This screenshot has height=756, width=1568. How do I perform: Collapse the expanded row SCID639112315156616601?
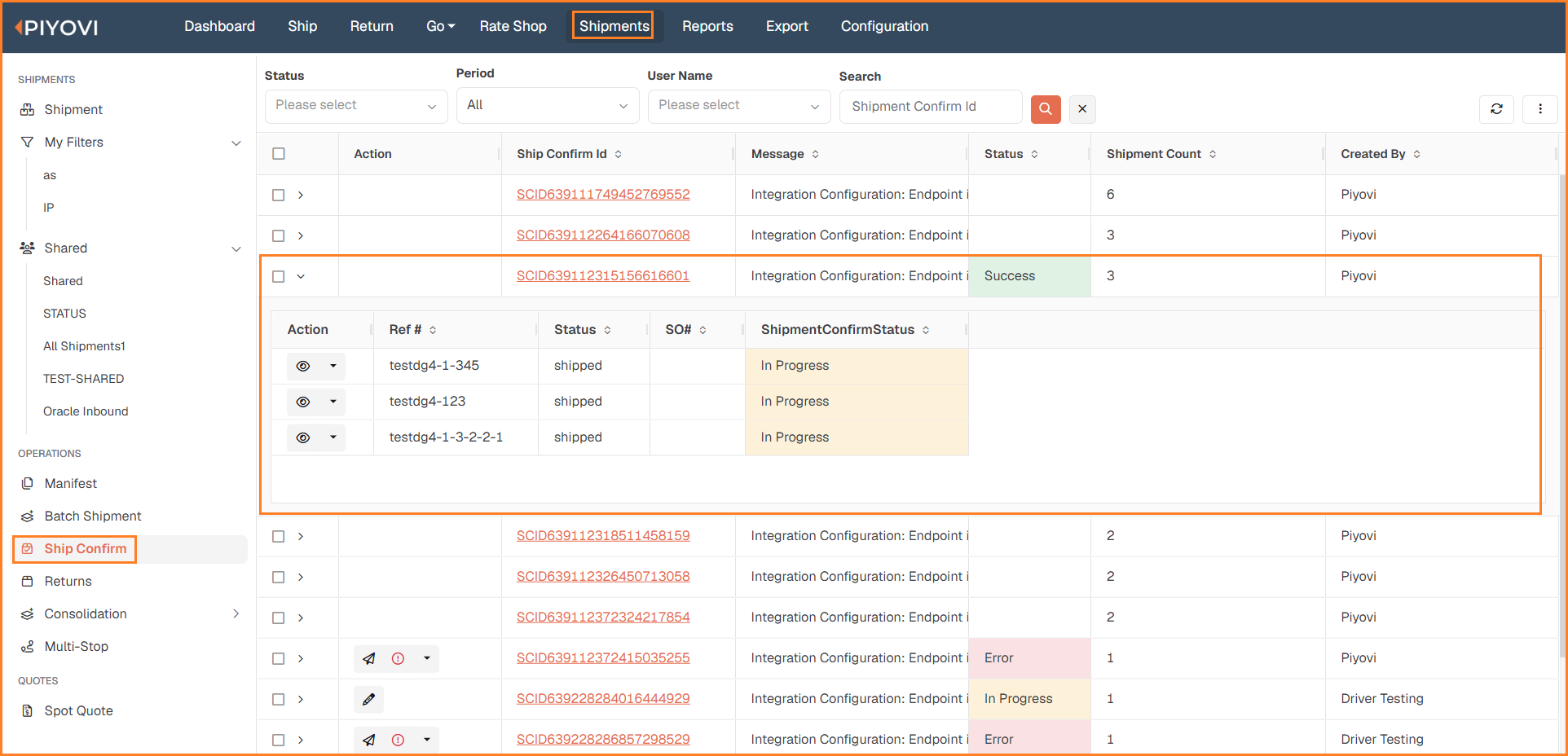point(301,276)
